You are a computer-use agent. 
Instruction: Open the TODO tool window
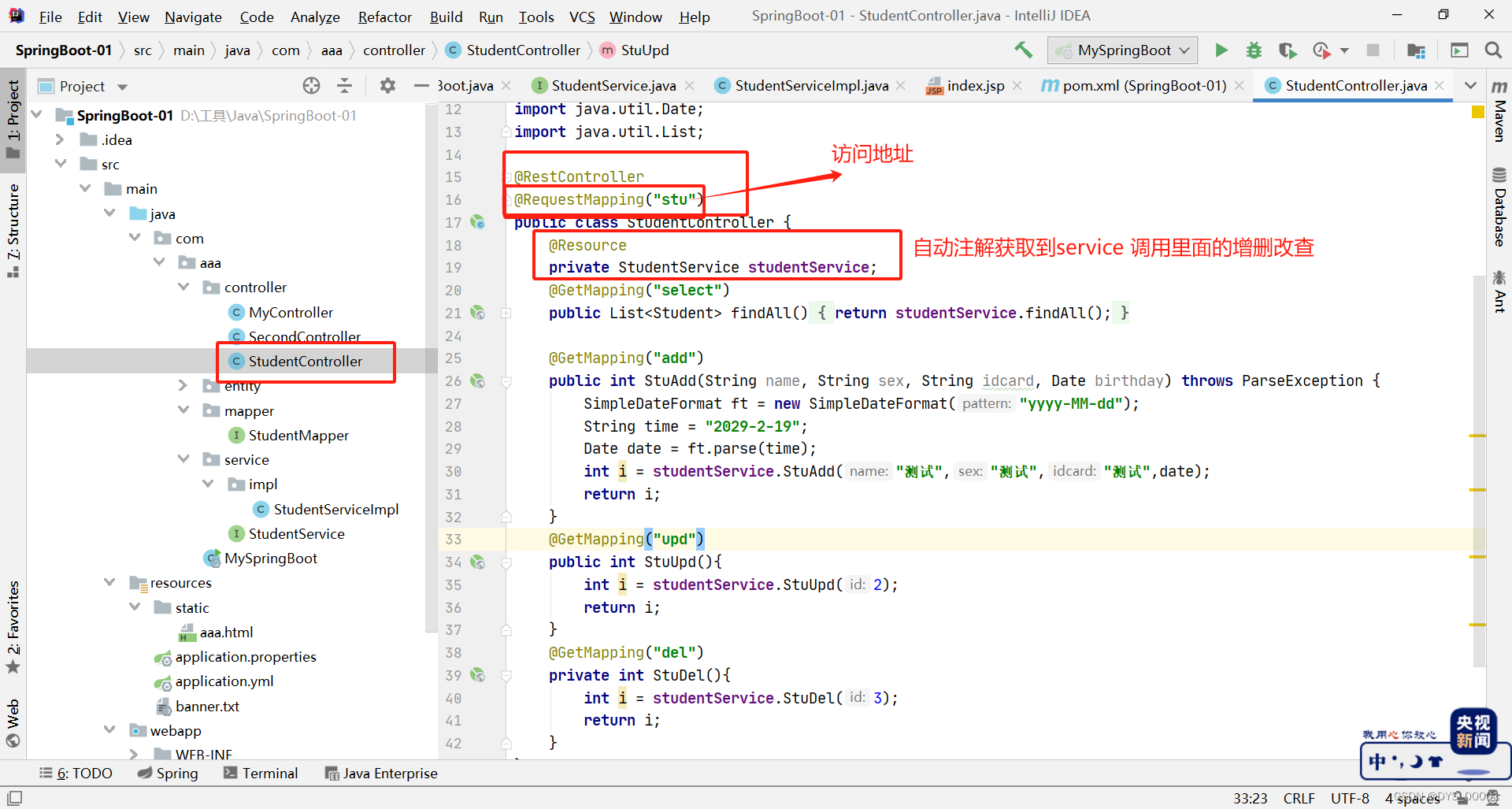click(x=76, y=774)
